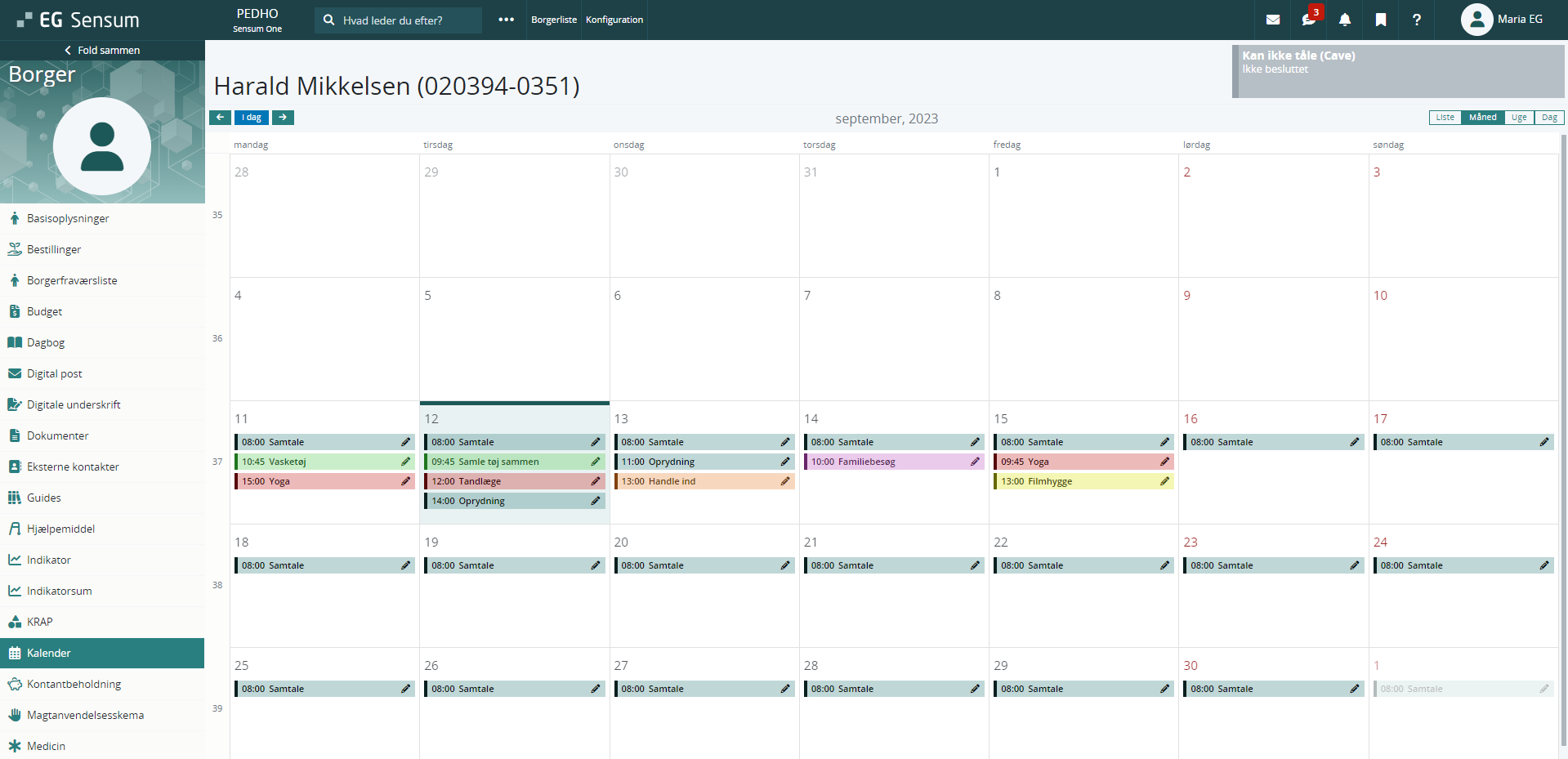Open Konfiguration menu item

pos(614,20)
